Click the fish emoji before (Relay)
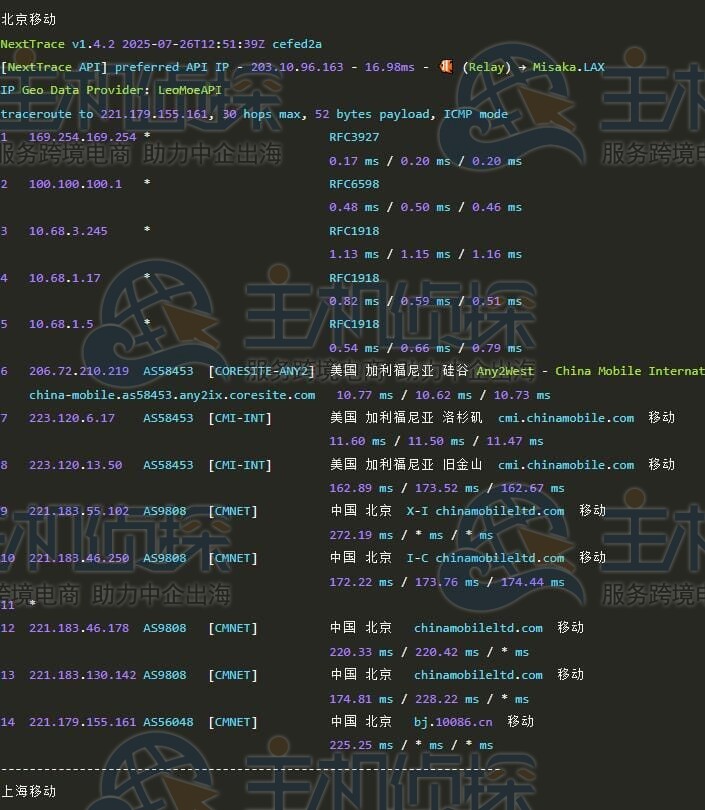This screenshot has width=705, height=810. click(x=446, y=67)
